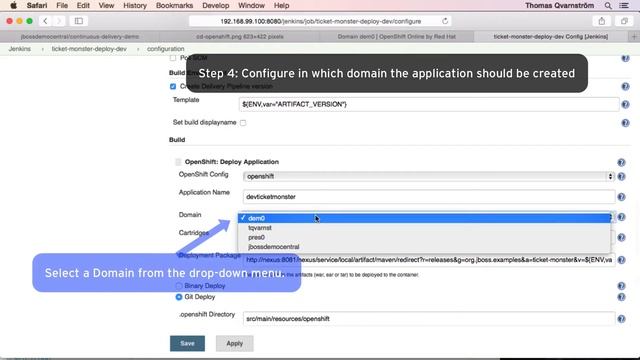The height and width of the screenshot is (360, 640).
Task: Open help for the Template field
Action: pyautogui.click(x=625, y=104)
